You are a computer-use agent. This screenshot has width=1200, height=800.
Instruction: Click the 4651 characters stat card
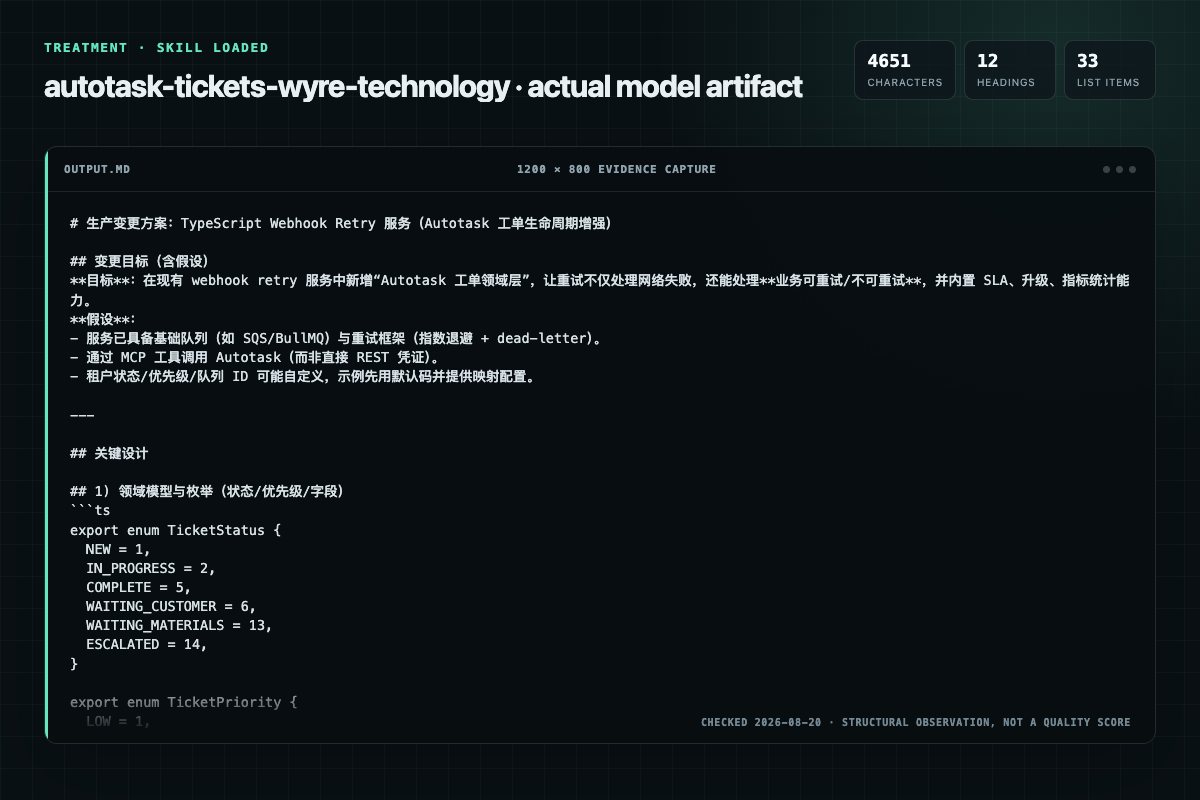(x=905, y=70)
